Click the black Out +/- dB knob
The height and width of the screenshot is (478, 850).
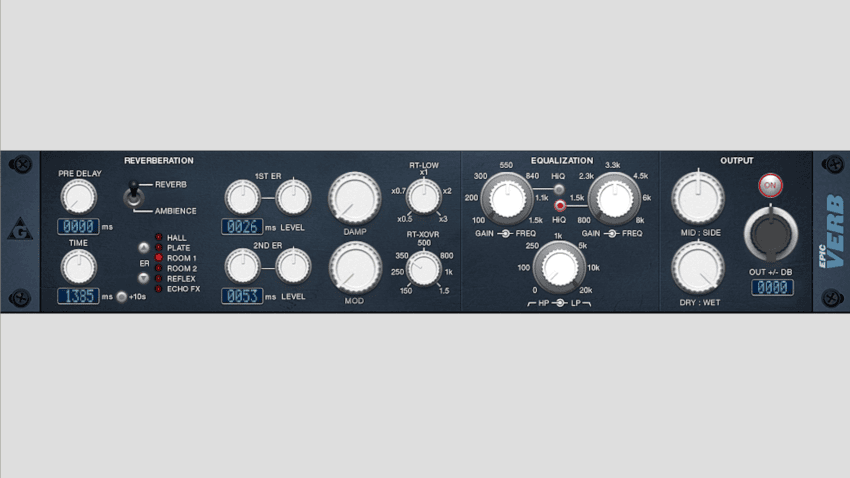point(771,235)
